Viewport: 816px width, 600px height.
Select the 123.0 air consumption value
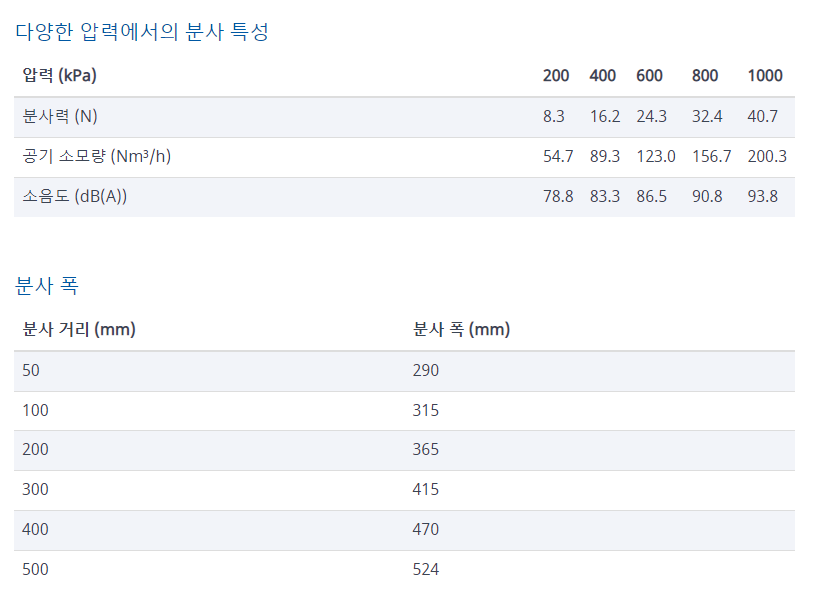click(x=656, y=157)
